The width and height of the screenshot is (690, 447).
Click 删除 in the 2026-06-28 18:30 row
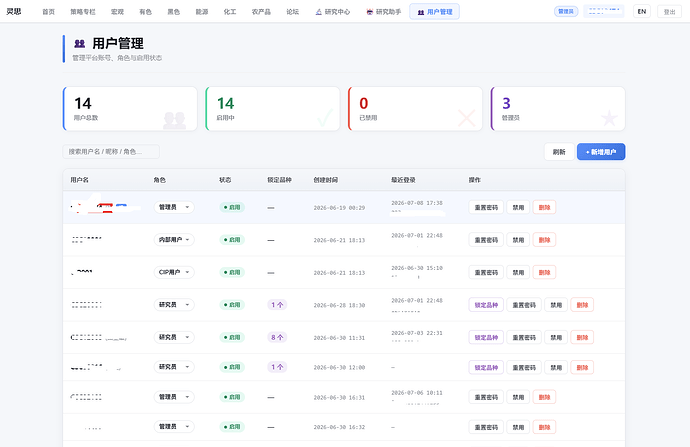pyautogui.click(x=582, y=305)
